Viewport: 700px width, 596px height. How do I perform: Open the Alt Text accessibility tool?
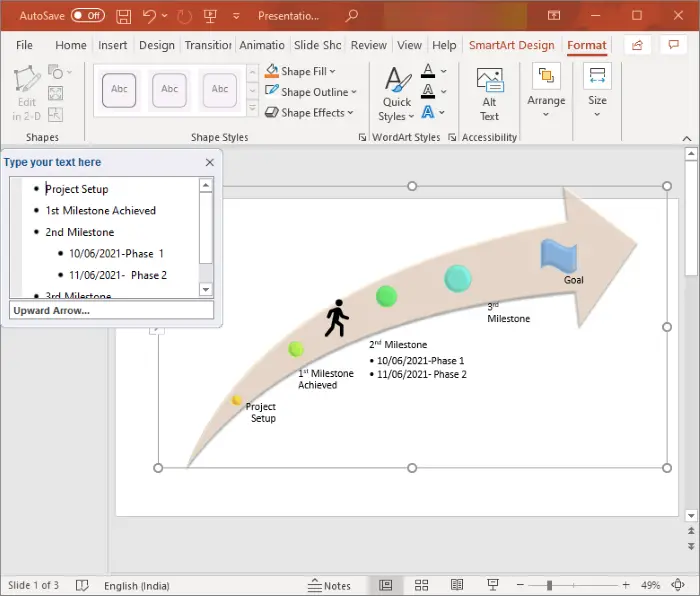point(489,94)
